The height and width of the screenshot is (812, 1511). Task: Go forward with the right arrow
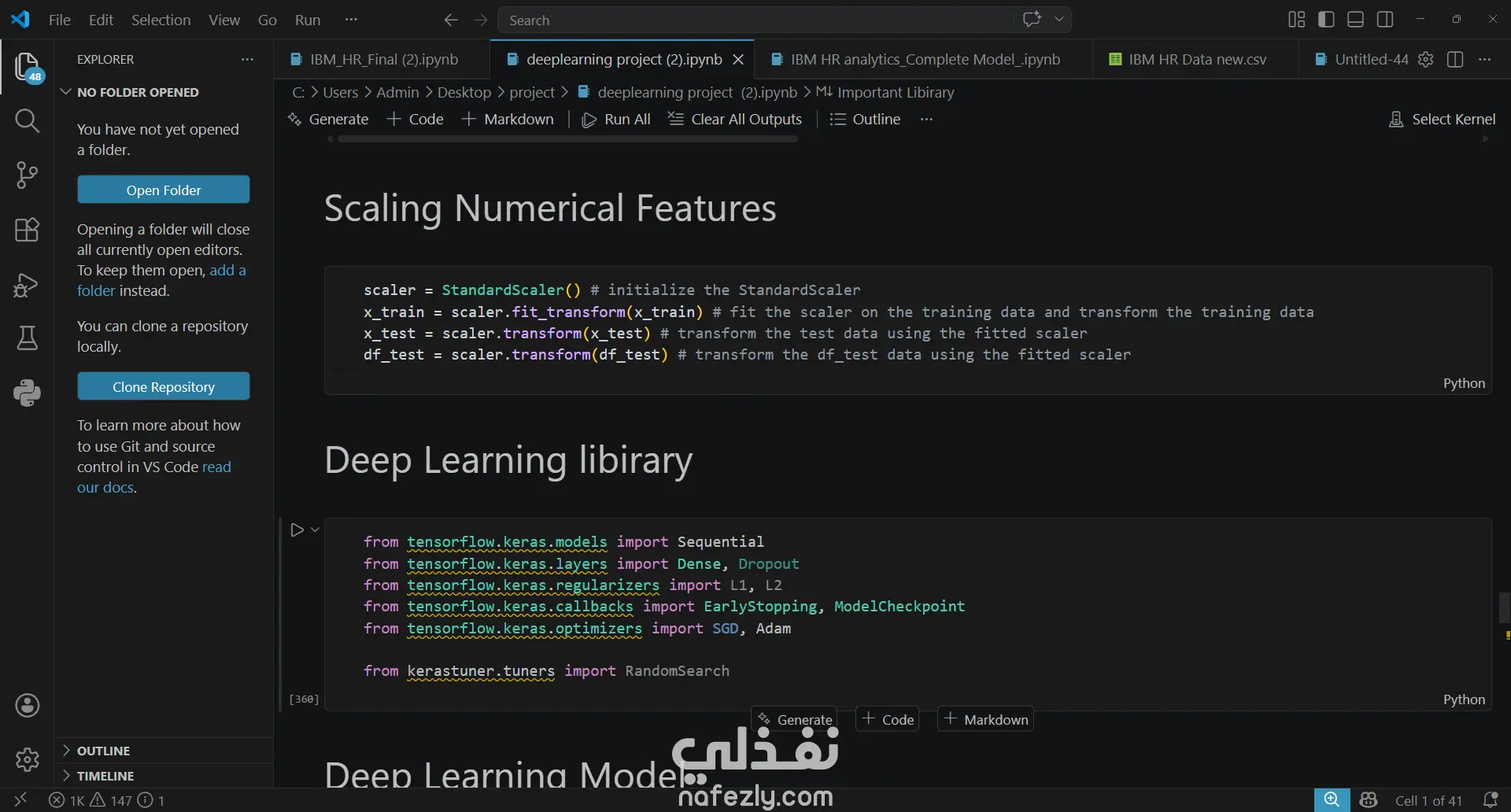[481, 20]
